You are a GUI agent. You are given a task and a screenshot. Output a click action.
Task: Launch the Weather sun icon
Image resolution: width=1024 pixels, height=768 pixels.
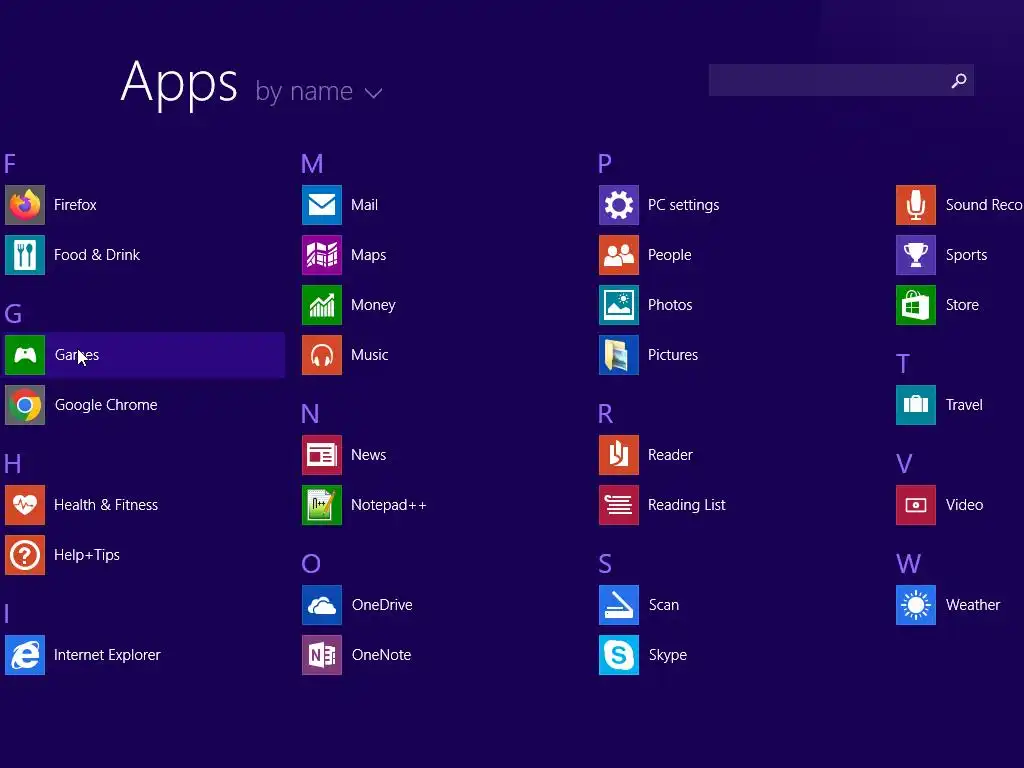coord(916,605)
